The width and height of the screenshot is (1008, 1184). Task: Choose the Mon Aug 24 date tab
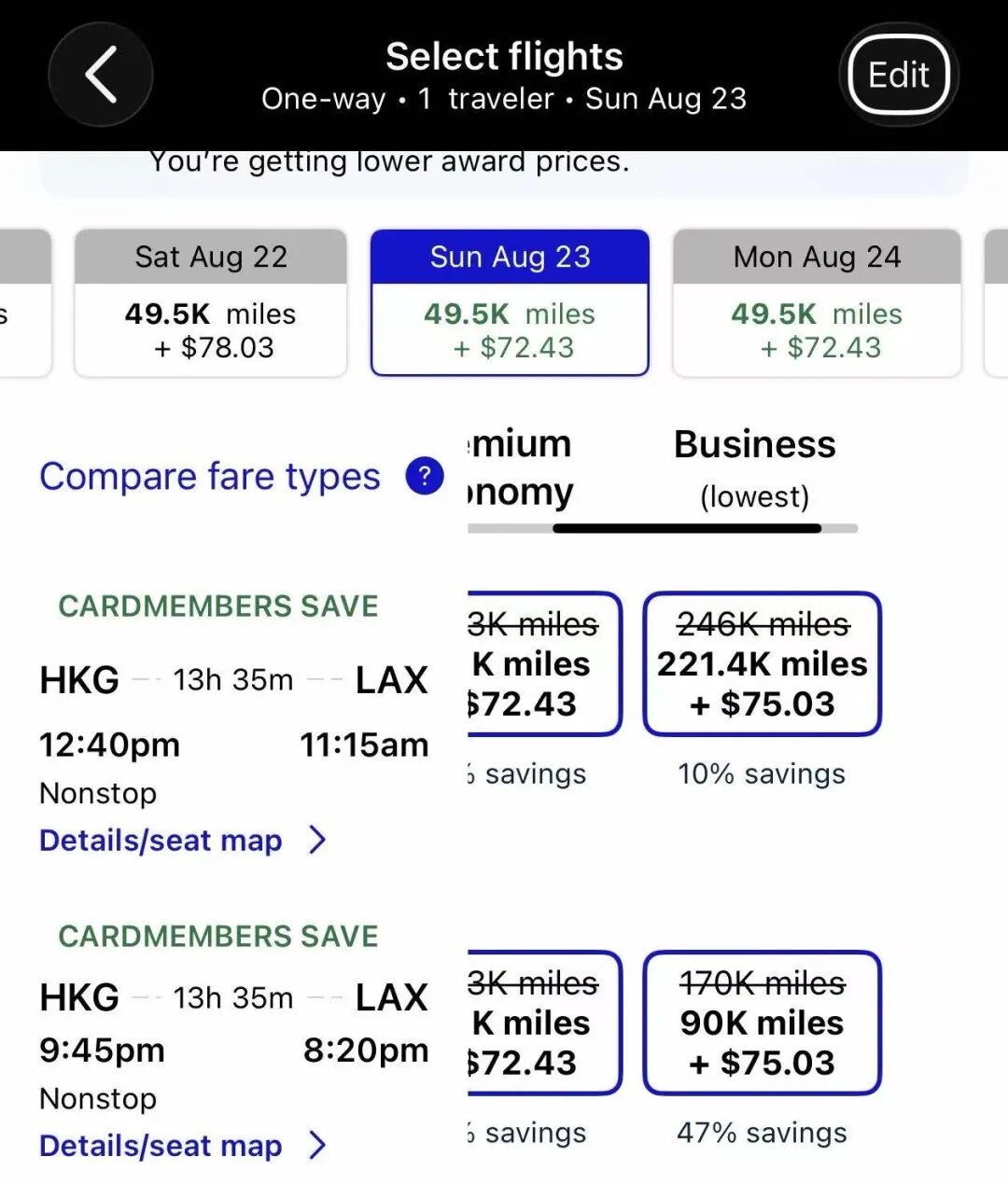tap(817, 302)
